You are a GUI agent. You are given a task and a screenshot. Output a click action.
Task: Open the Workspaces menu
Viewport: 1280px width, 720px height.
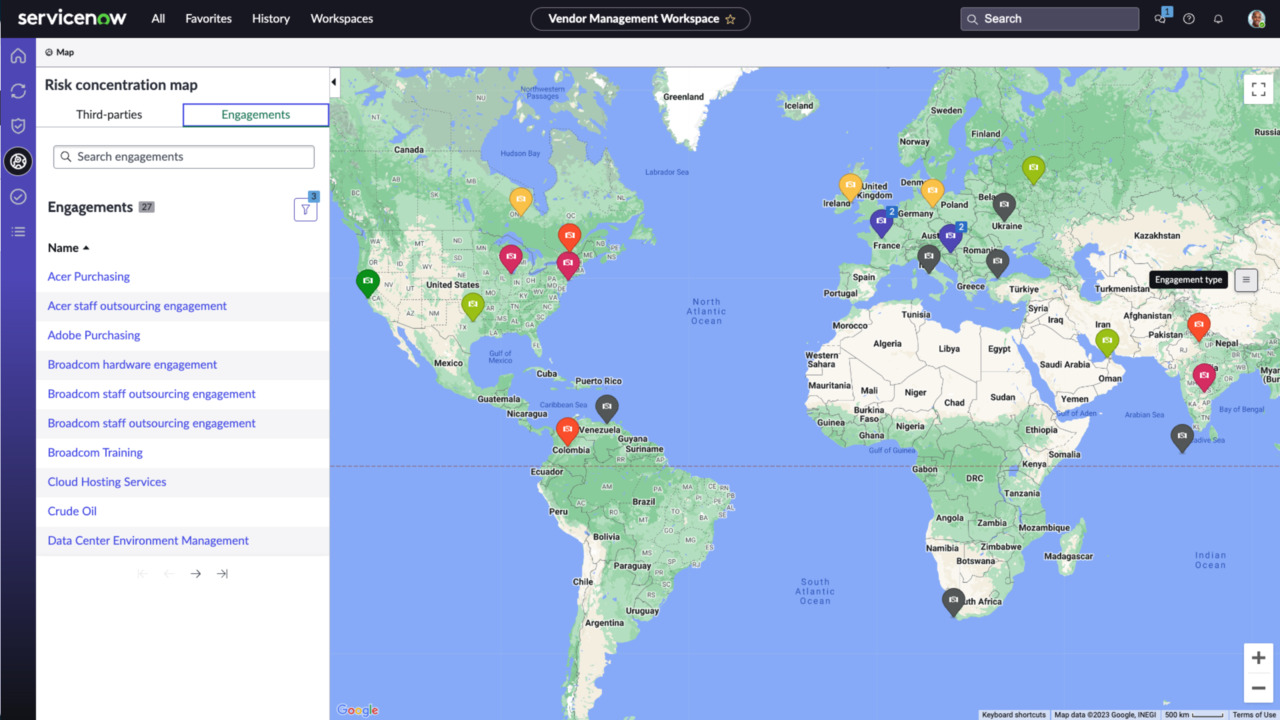(x=341, y=18)
